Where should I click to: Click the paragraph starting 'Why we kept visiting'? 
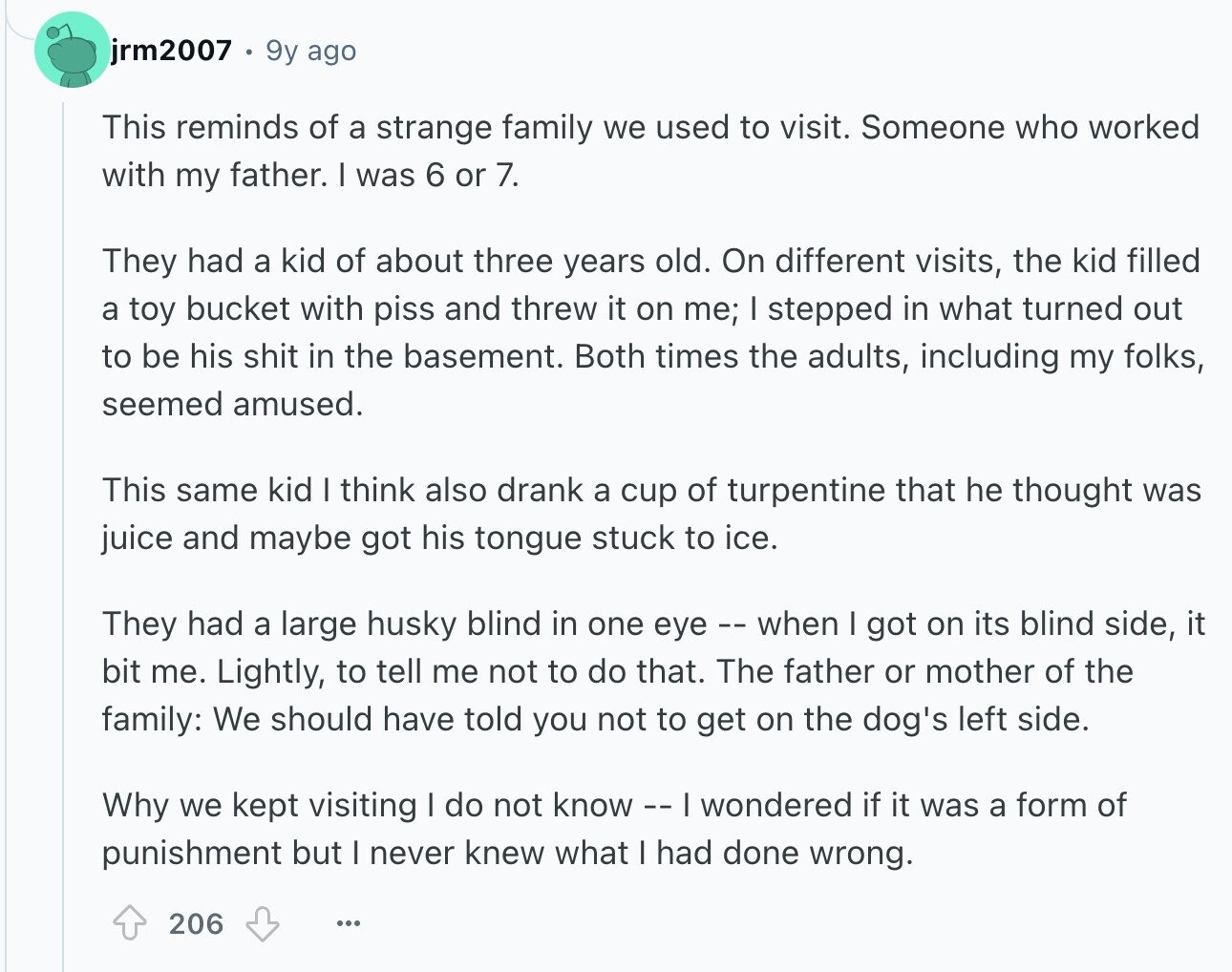[x=614, y=829]
